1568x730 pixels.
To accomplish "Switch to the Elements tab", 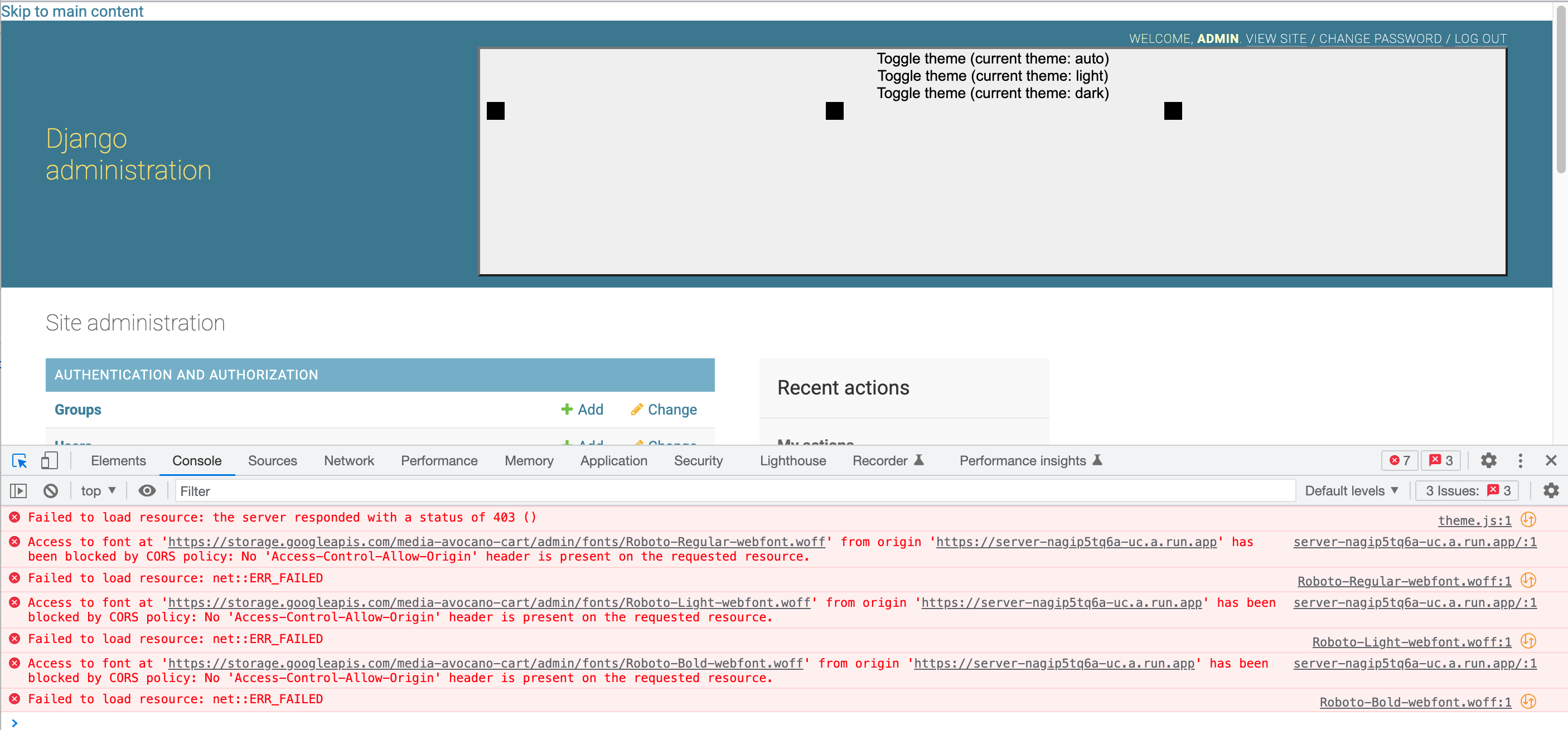I will pyautogui.click(x=118, y=461).
